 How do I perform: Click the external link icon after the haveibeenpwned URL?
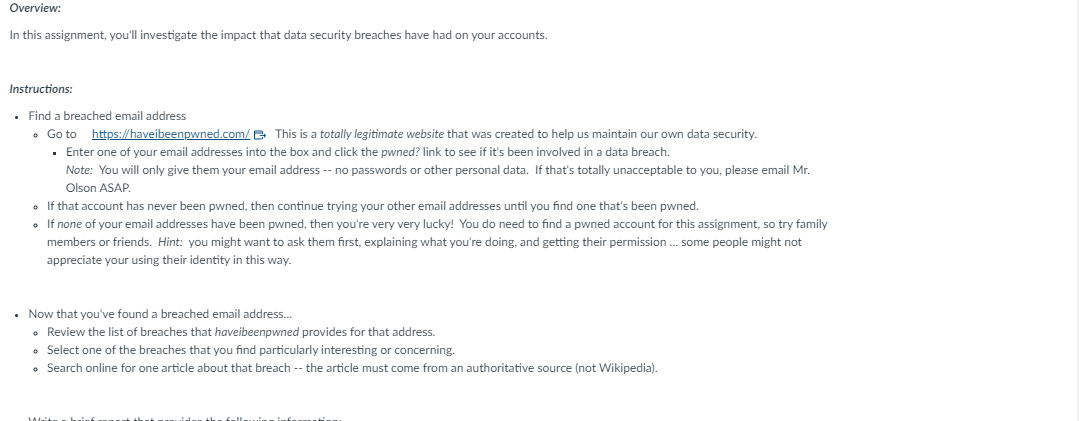[259, 135]
